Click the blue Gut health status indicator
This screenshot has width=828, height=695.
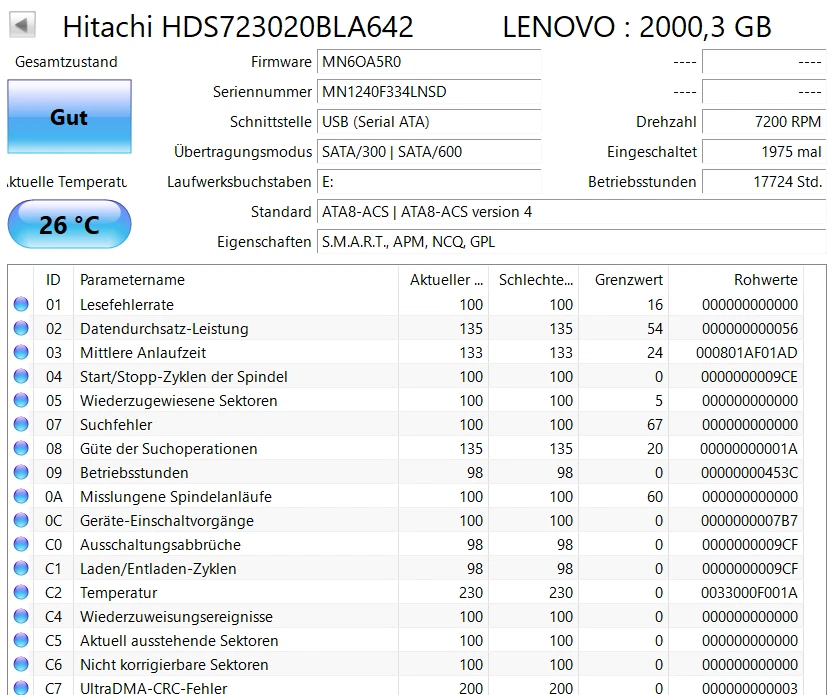pyautogui.click(x=69, y=117)
